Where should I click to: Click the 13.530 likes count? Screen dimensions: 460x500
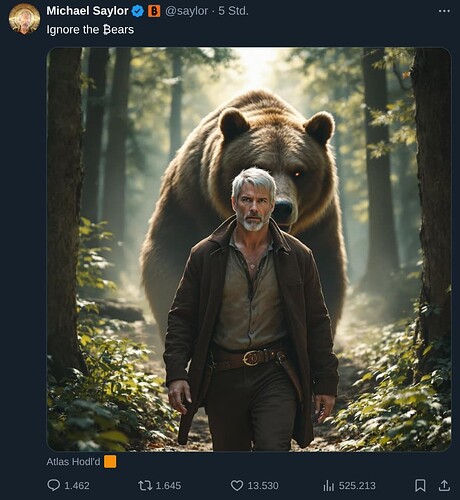[x=263, y=486]
